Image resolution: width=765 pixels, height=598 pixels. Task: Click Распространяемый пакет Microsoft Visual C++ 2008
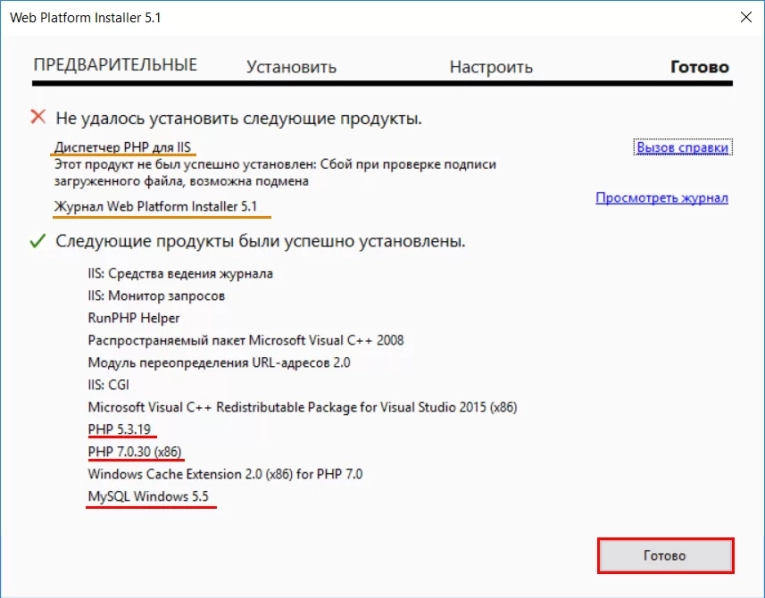pos(246,340)
